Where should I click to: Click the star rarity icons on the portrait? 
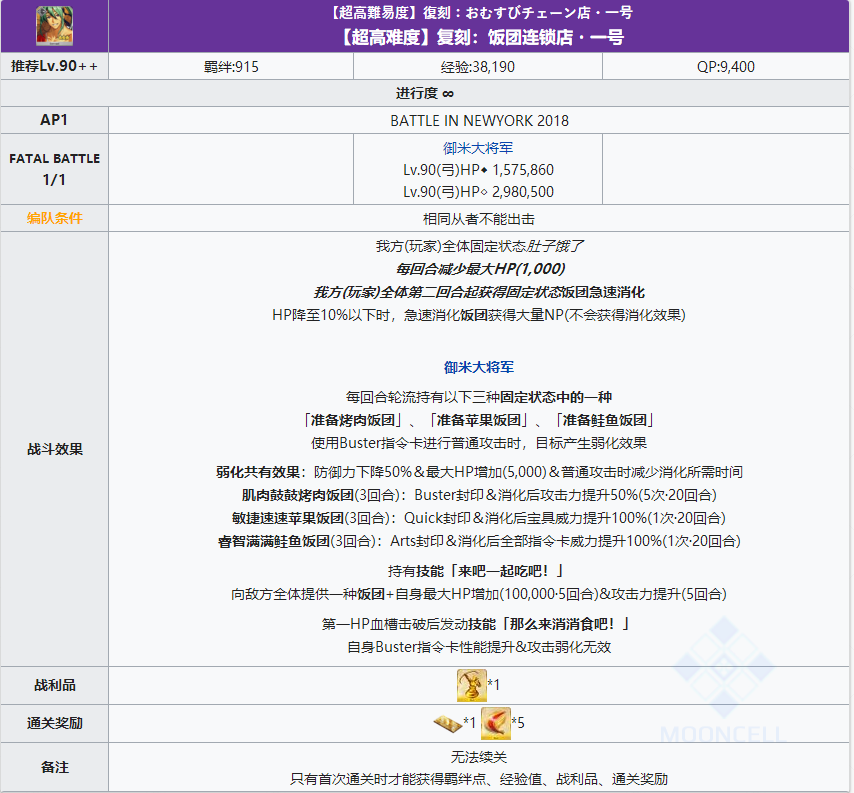point(64,37)
